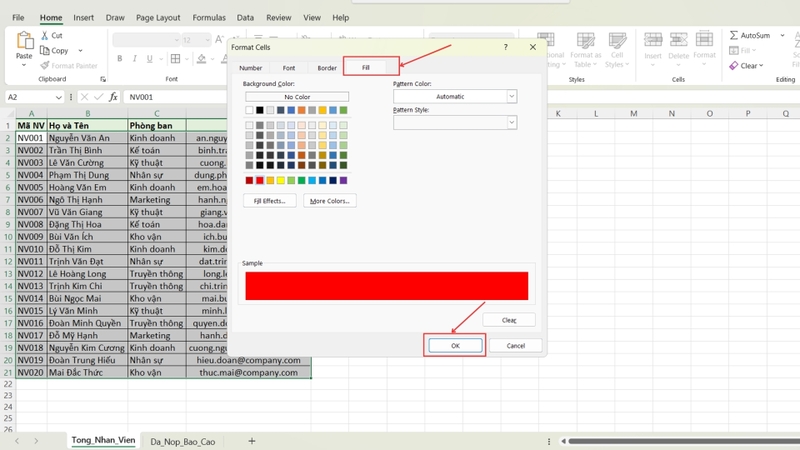Viewport: 800px width, 450px height.
Task: Open More Colors dialog
Action: point(330,201)
